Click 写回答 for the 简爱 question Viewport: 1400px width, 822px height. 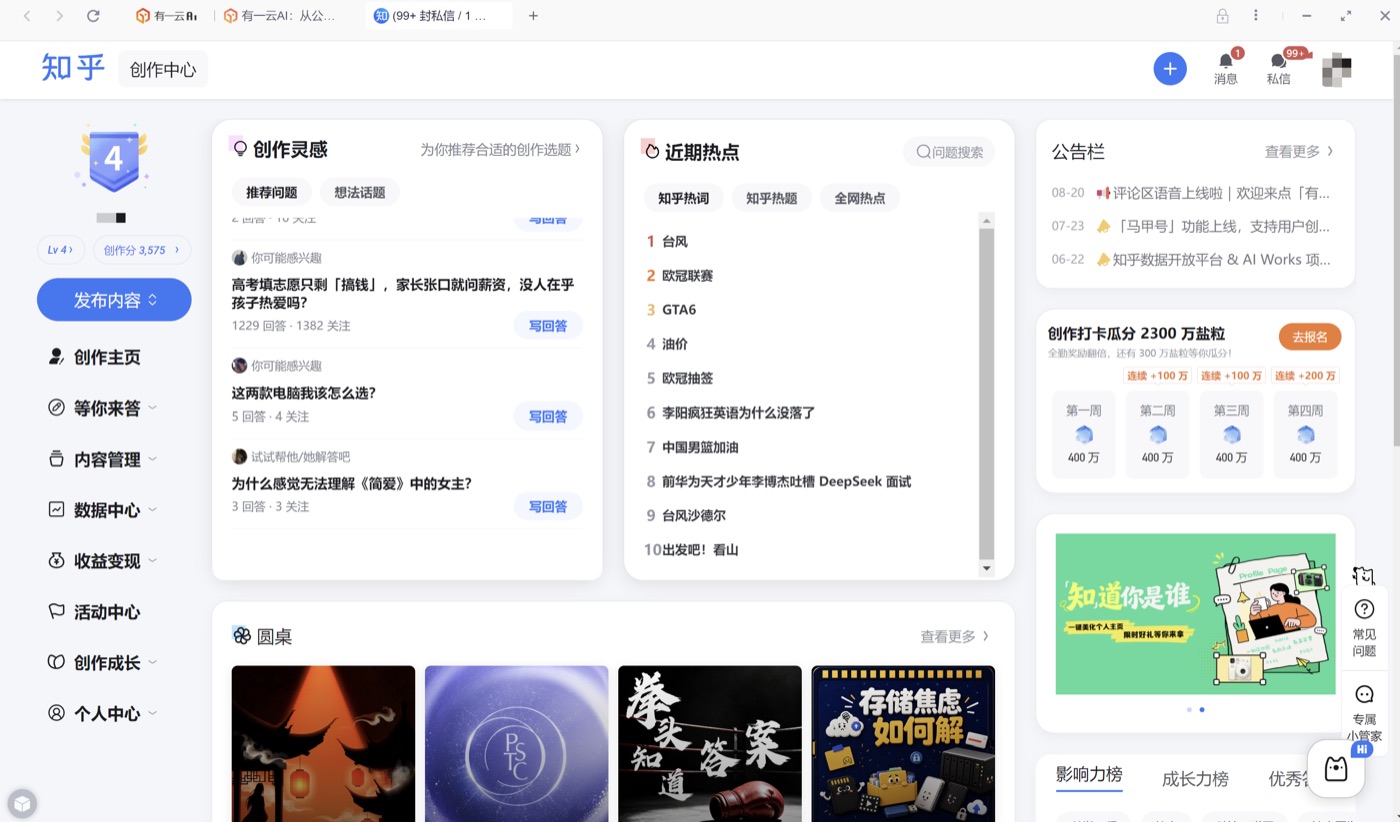click(x=548, y=507)
